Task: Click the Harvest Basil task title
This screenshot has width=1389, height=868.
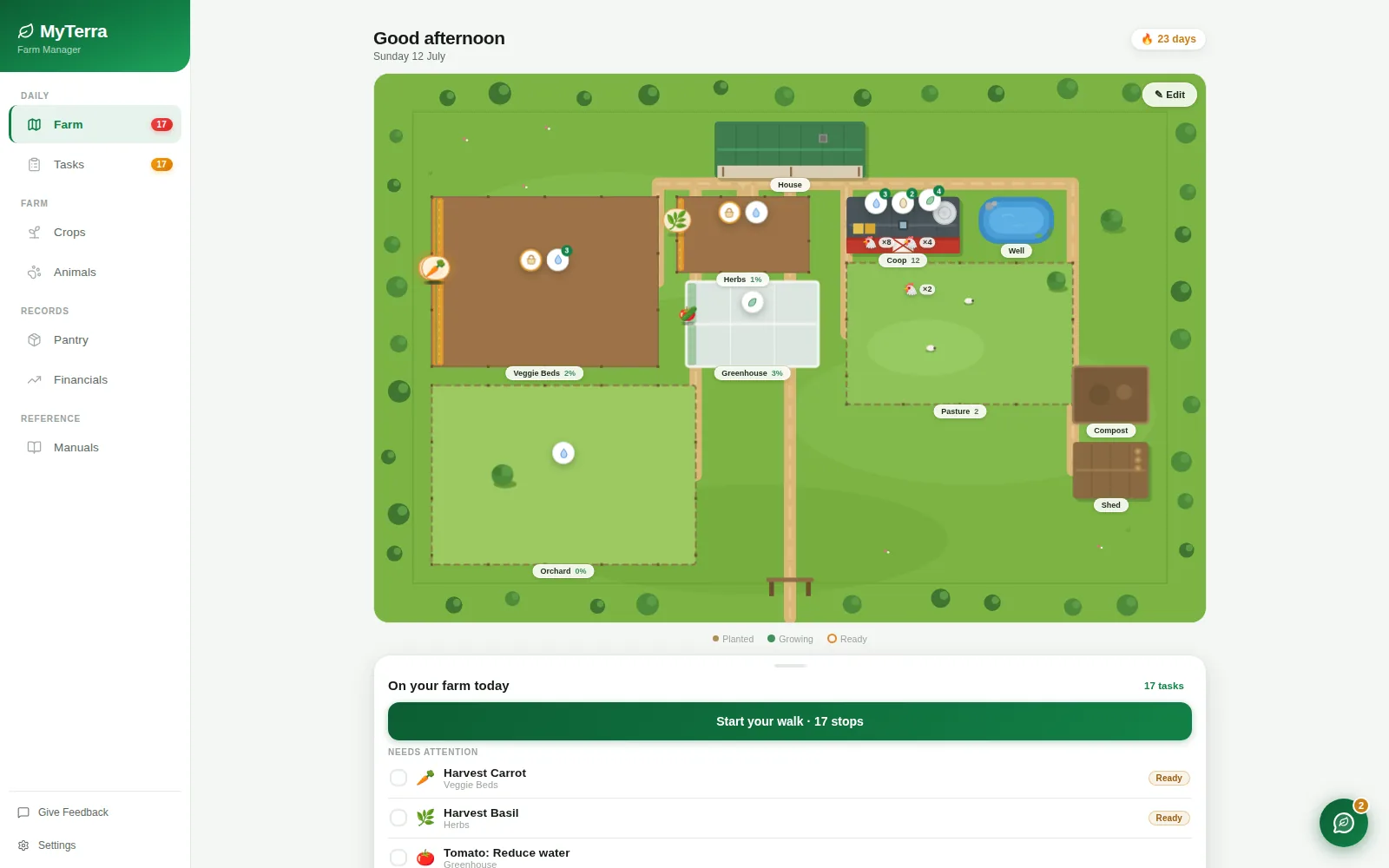Action: (481, 812)
